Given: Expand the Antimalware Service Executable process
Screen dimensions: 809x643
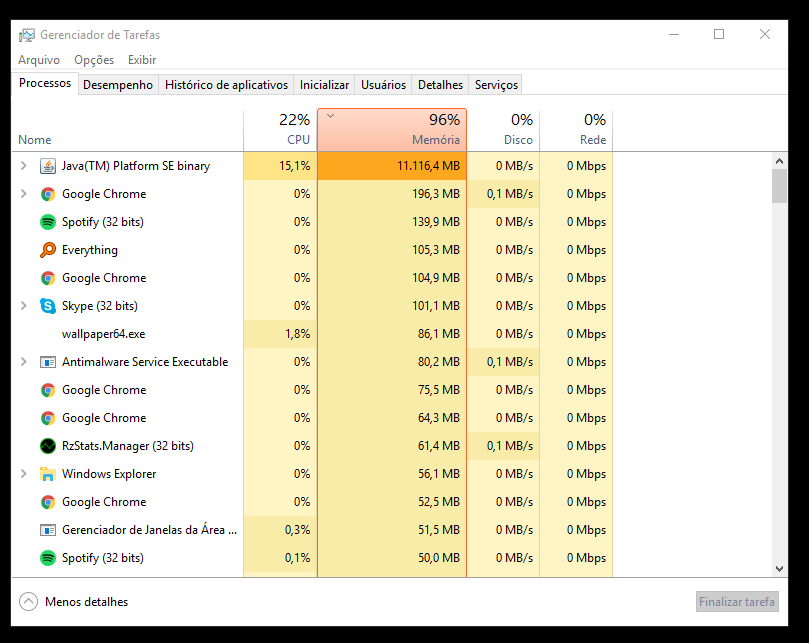Looking at the screenshot, I should point(23,361).
